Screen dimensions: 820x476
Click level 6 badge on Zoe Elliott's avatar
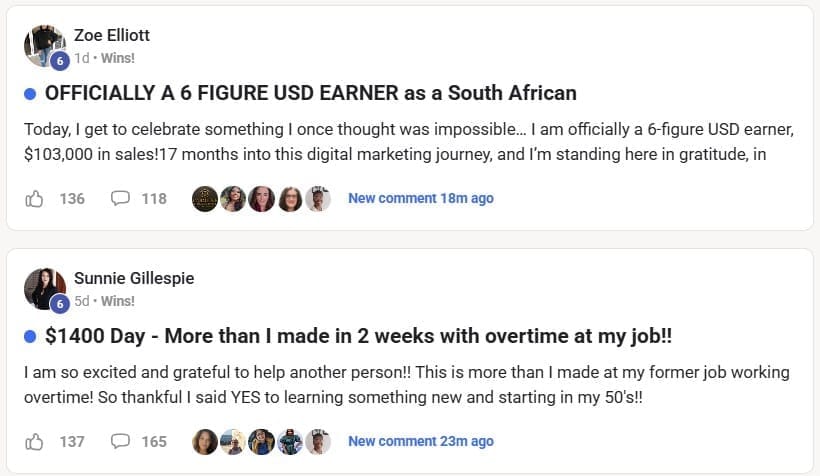click(x=60, y=60)
